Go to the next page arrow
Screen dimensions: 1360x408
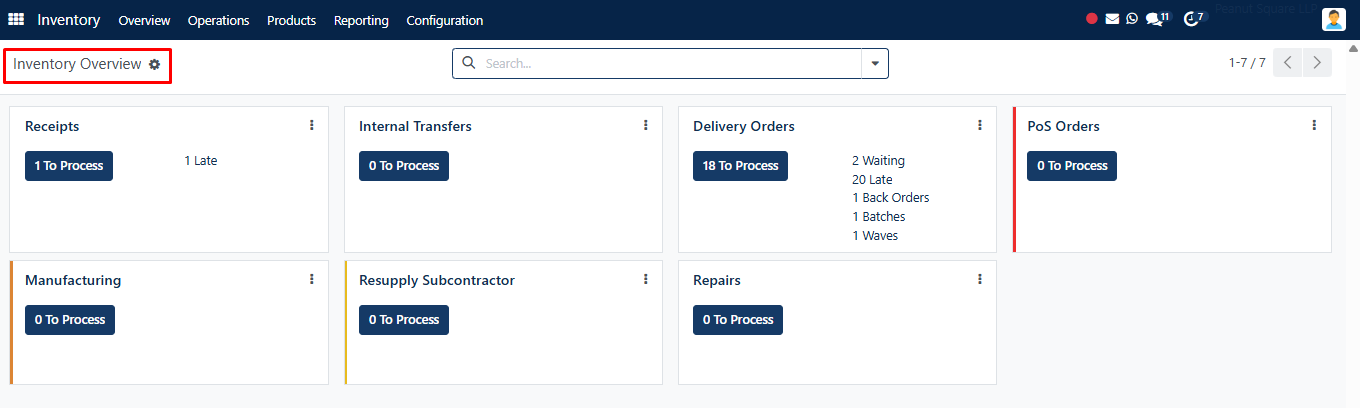1318,63
